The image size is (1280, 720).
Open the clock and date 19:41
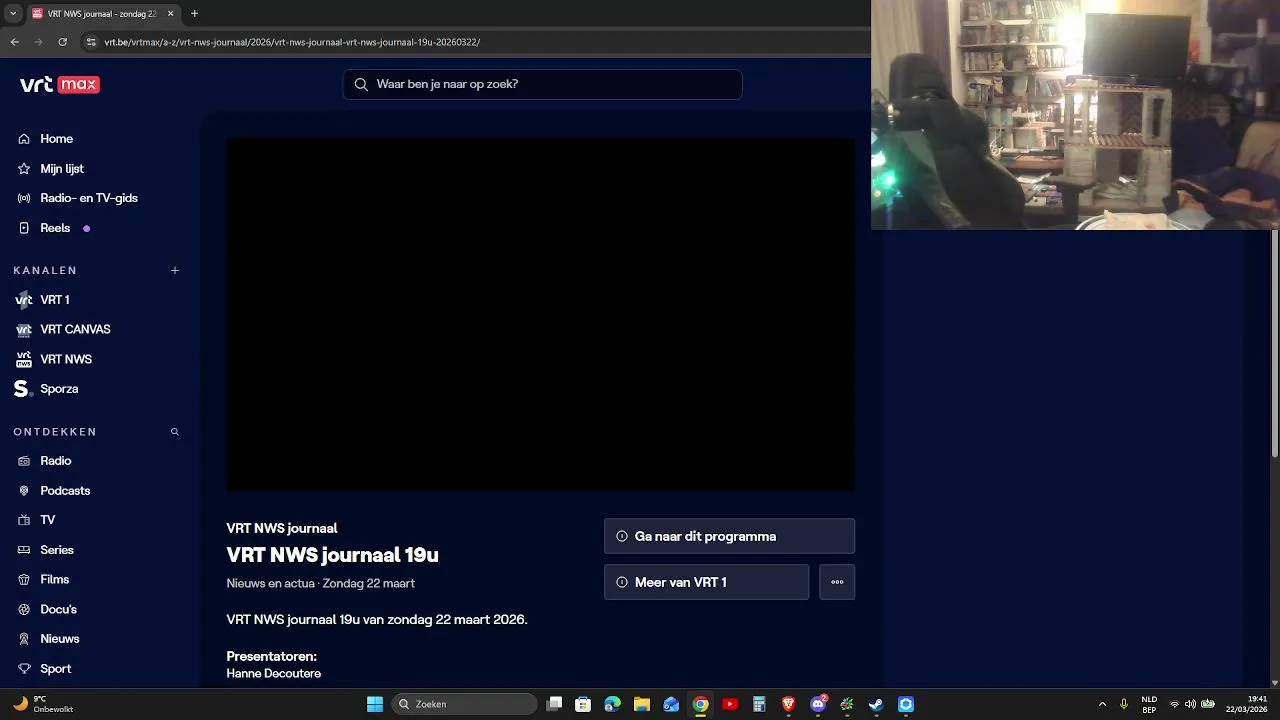1247,704
